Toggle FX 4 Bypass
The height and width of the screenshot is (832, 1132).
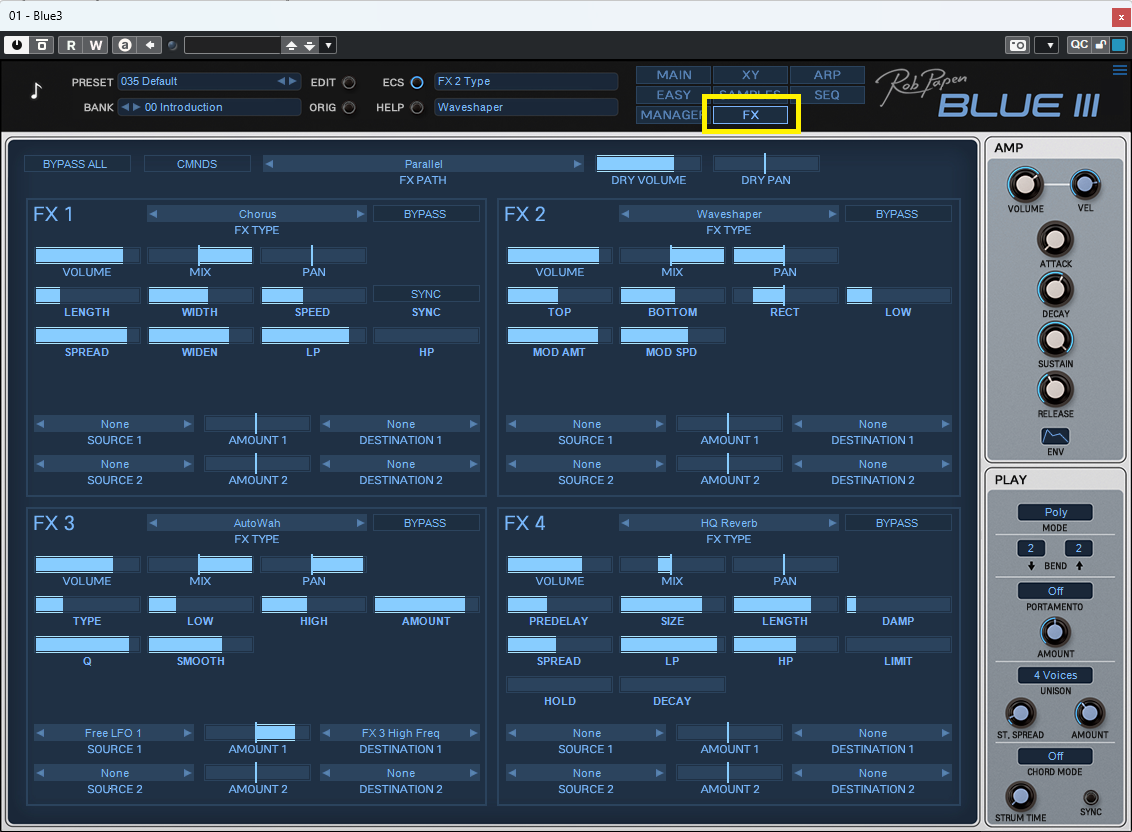pyautogui.click(x=897, y=523)
